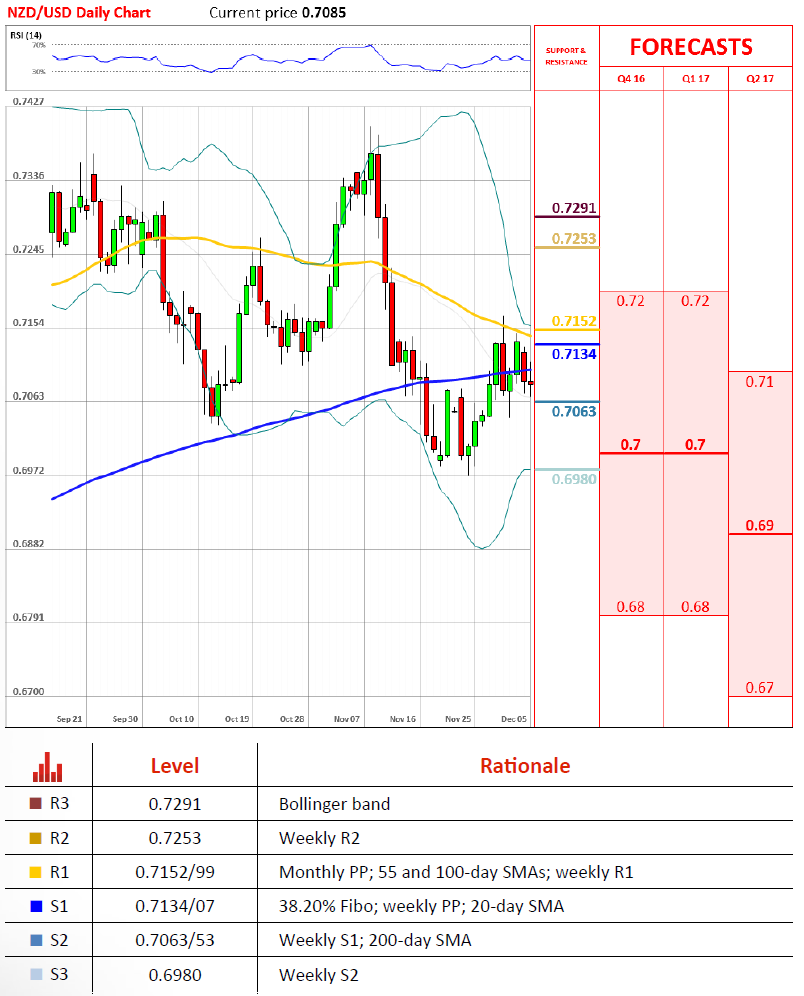804x996 pixels.
Task: Click the 0.7291 resistance level label
Action: 574,208
